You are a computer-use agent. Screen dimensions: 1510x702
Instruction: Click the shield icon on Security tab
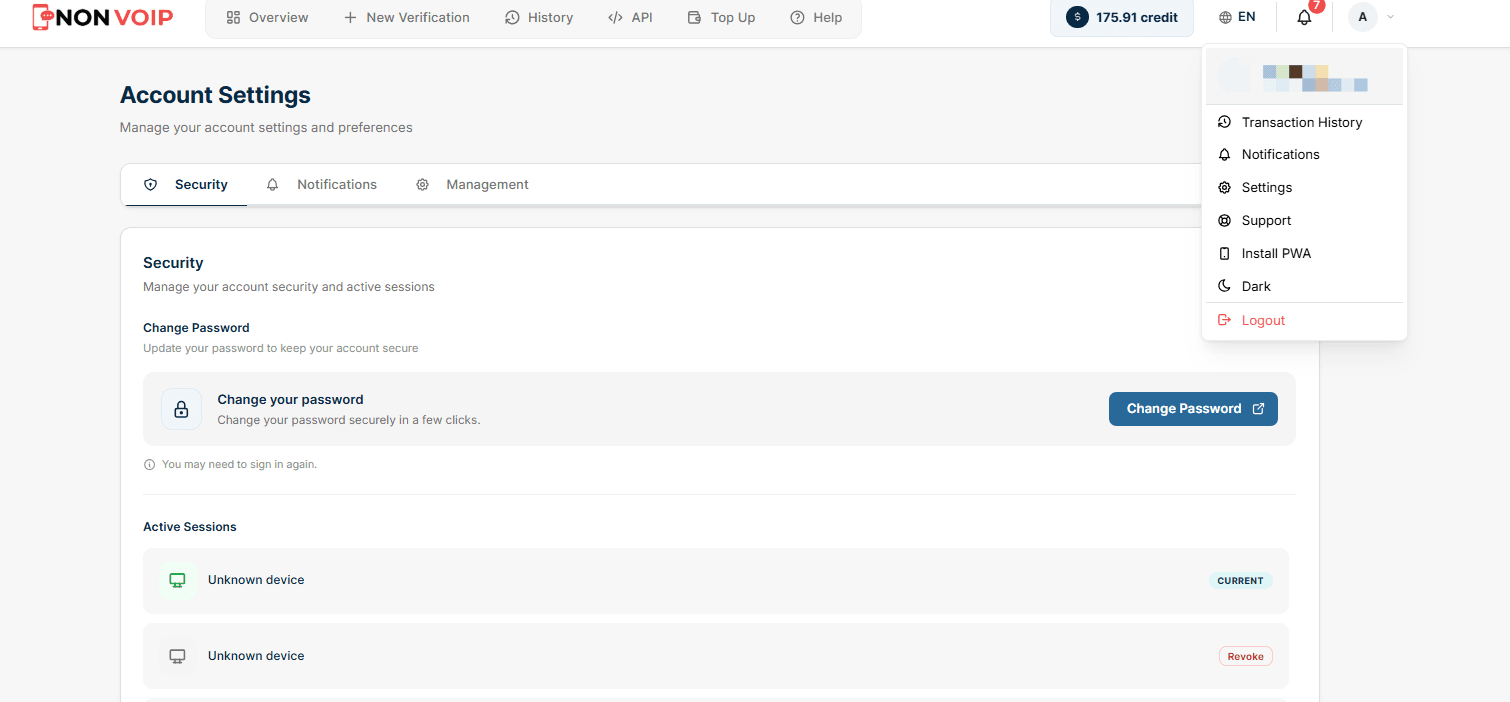coord(151,185)
